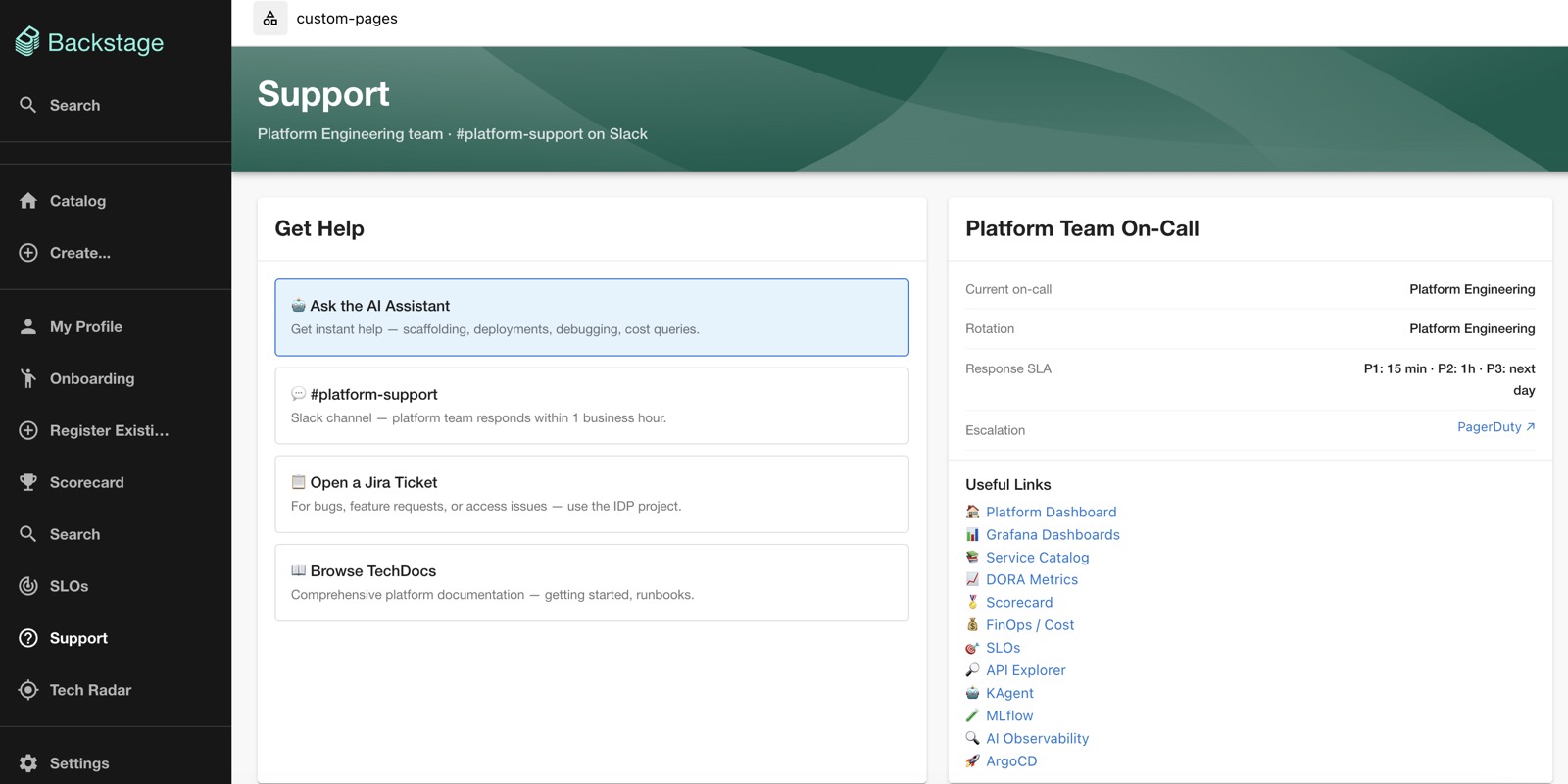This screenshot has height=784, width=1568.
Task: Open Onboarding sidebar item
Action: (116, 378)
